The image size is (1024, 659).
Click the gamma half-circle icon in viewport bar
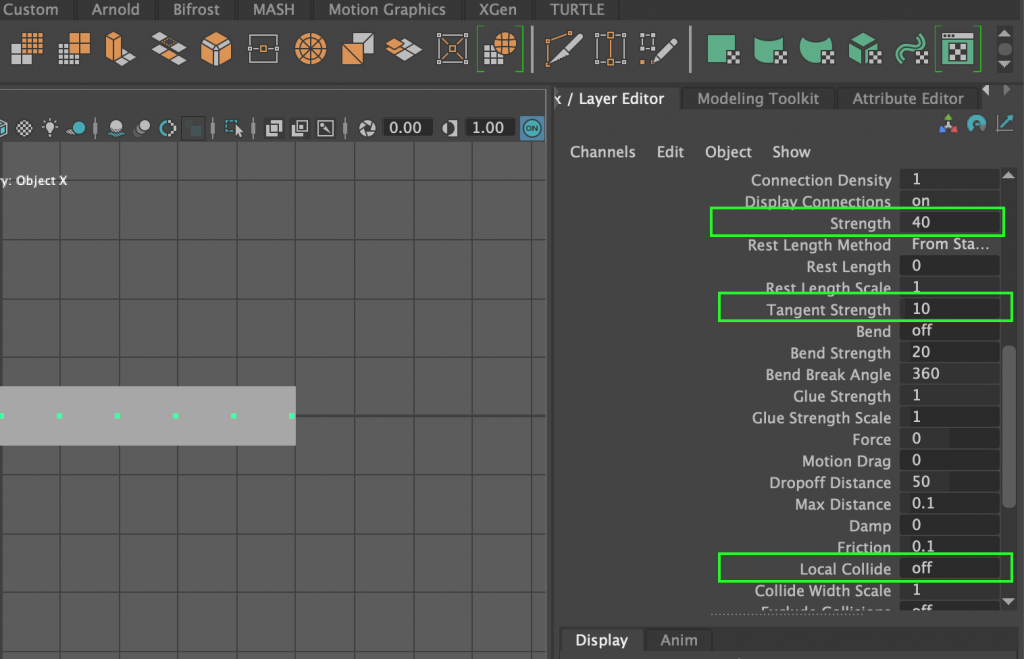(449, 128)
